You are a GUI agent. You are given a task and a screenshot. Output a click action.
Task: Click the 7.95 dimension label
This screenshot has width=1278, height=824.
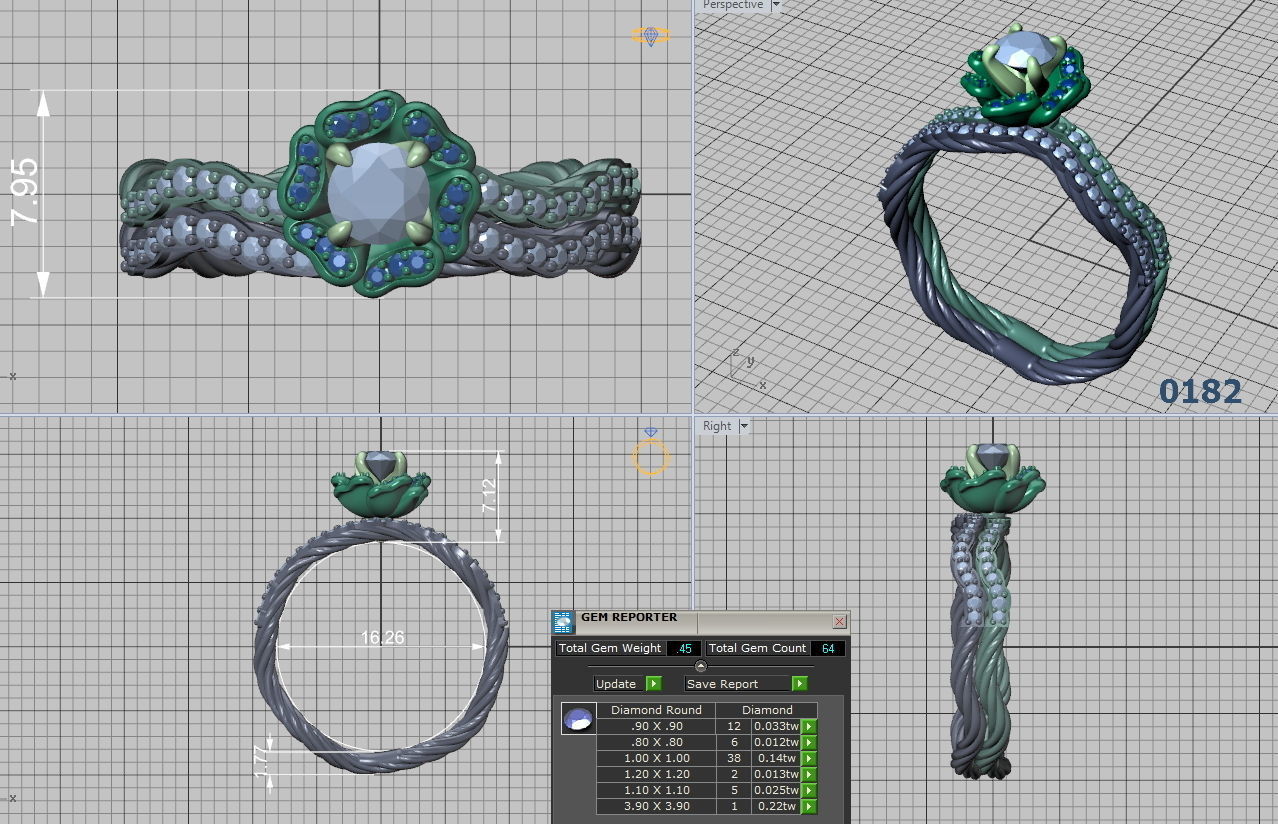[x=25, y=190]
